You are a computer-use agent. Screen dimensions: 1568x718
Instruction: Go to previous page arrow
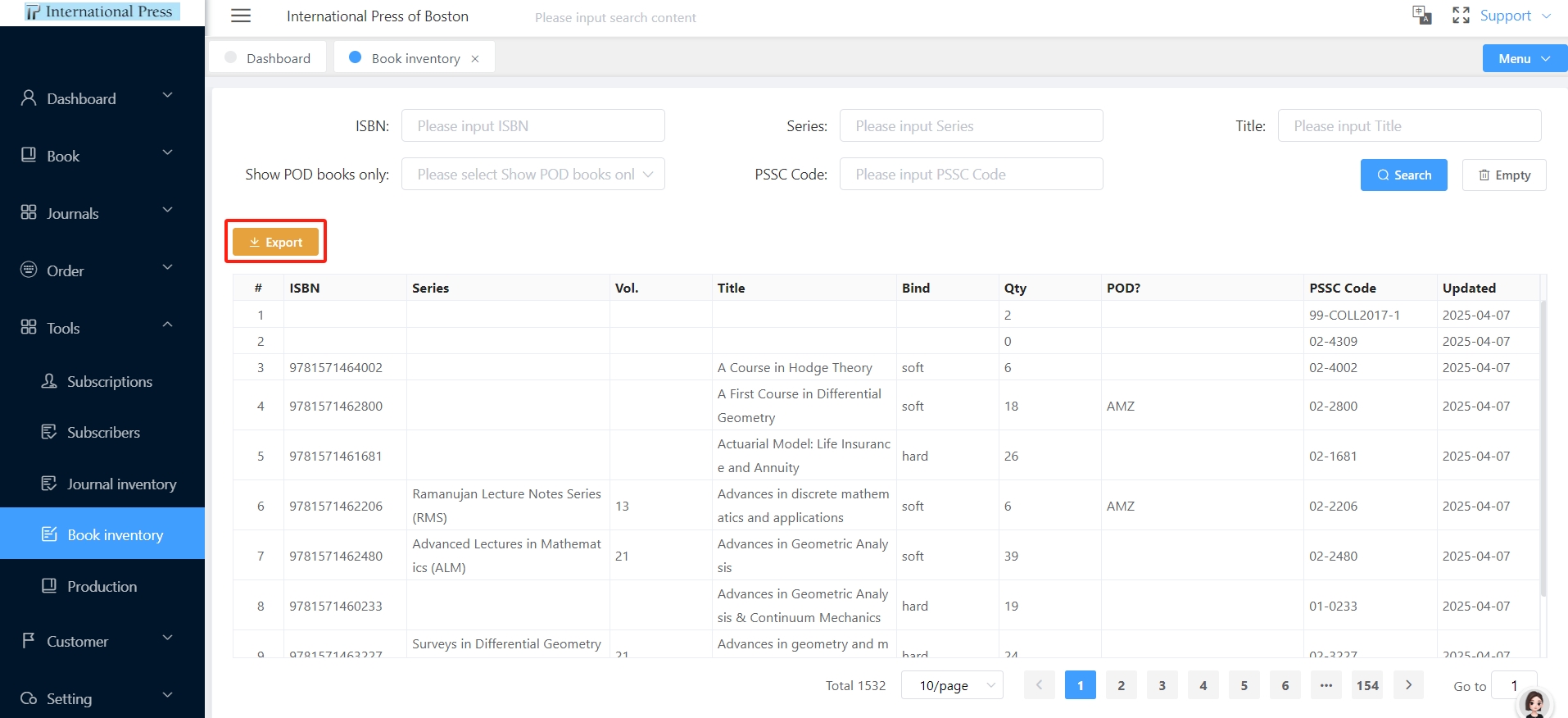click(x=1039, y=685)
